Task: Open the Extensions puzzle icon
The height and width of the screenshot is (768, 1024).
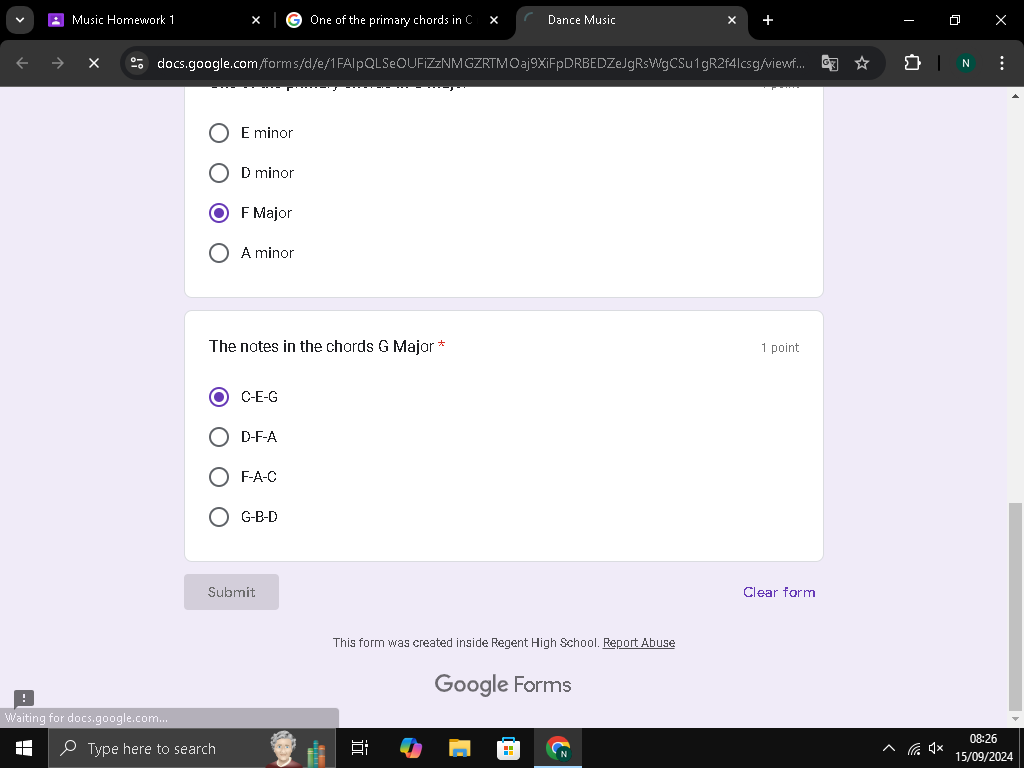Action: pyautogui.click(x=912, y=63)
